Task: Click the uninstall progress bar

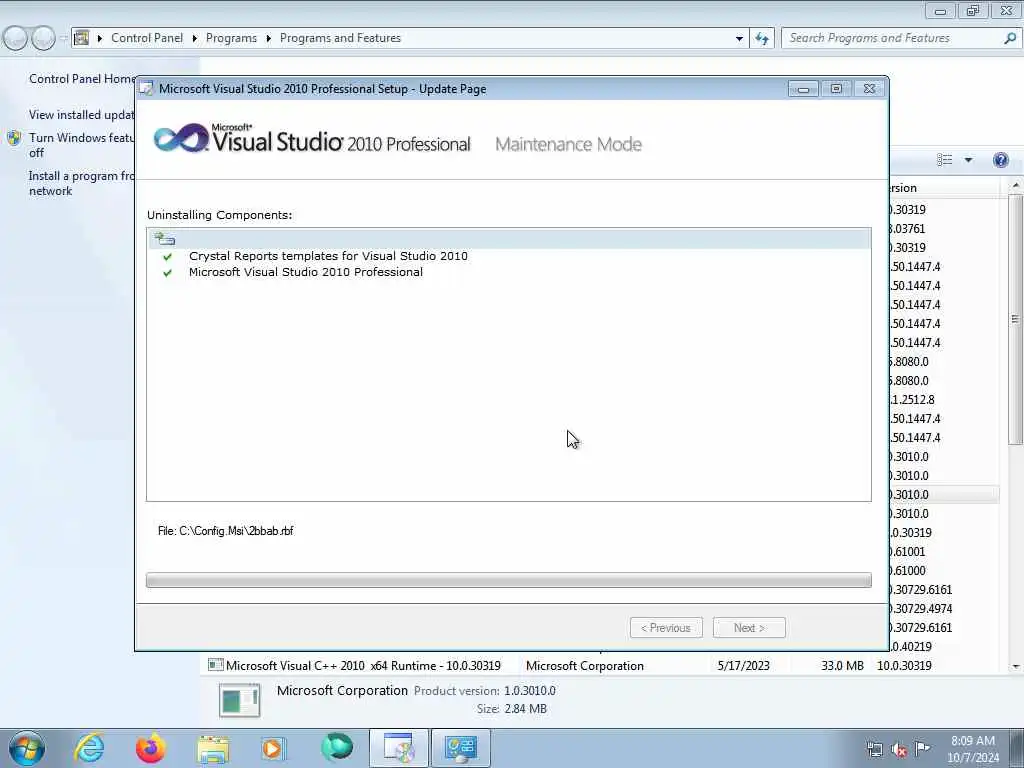Action: (x=509, y=580)
